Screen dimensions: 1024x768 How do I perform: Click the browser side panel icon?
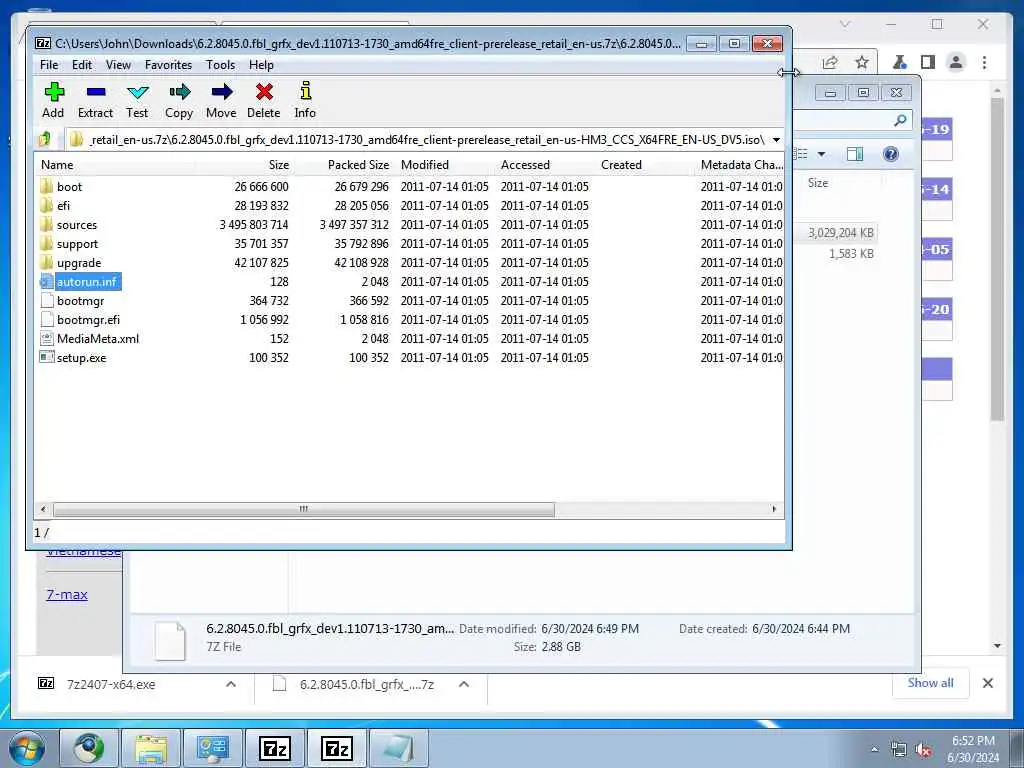coord(927,62)
